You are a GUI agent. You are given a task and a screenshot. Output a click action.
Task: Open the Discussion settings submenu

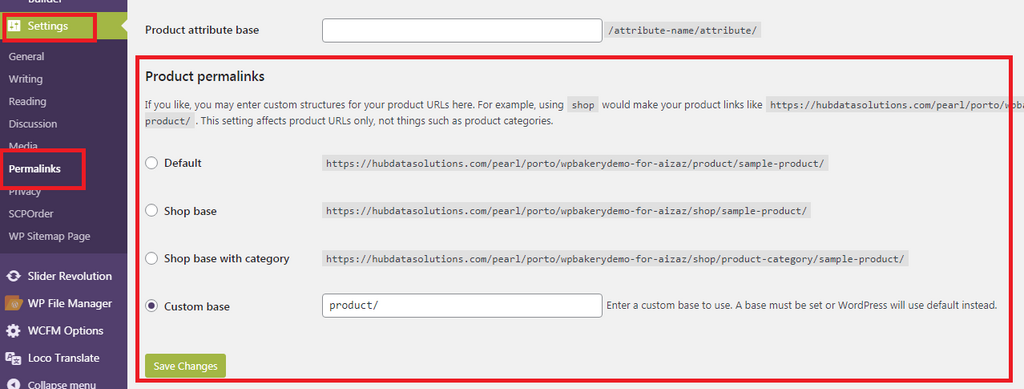33,123
